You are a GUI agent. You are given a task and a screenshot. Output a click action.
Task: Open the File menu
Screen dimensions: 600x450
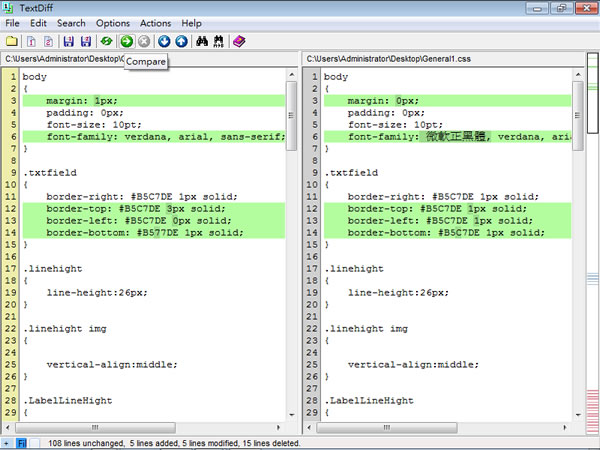click(12, 22)
